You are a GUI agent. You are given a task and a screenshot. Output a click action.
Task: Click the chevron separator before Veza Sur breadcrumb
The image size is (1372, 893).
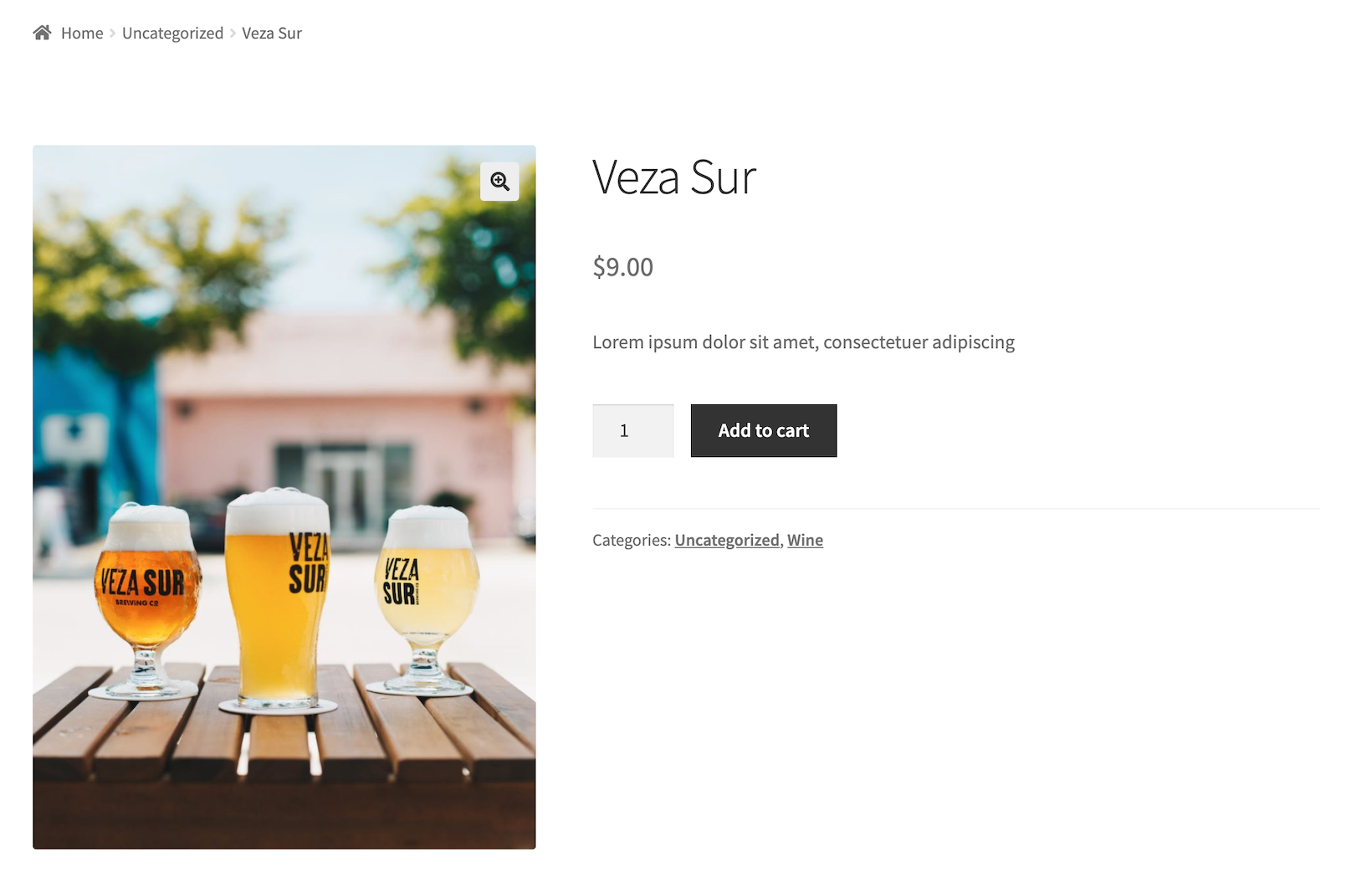[233, 33]
